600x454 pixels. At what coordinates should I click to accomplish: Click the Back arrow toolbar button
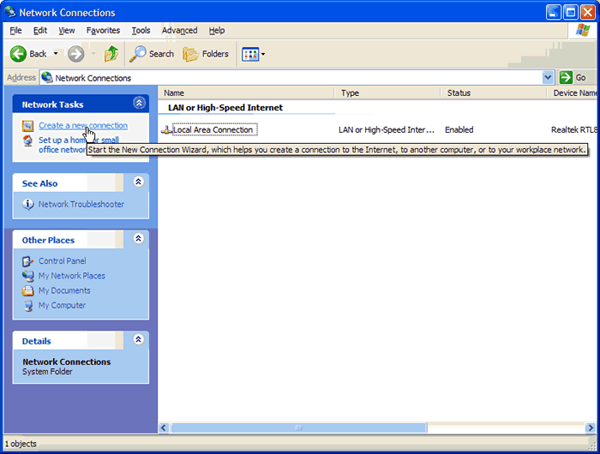(19, 54)
